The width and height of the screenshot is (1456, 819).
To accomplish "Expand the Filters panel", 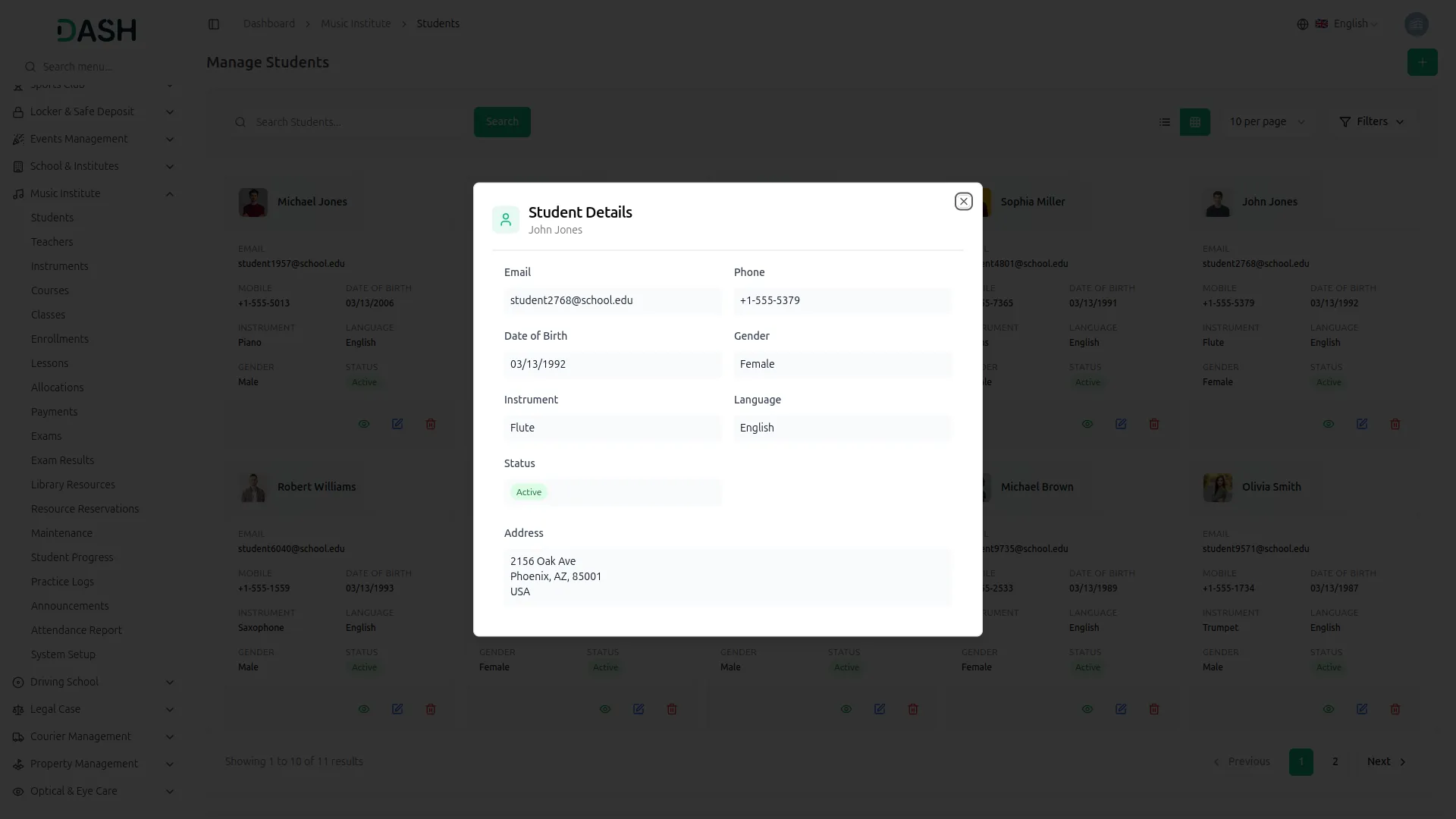I will click(1371, 122).
